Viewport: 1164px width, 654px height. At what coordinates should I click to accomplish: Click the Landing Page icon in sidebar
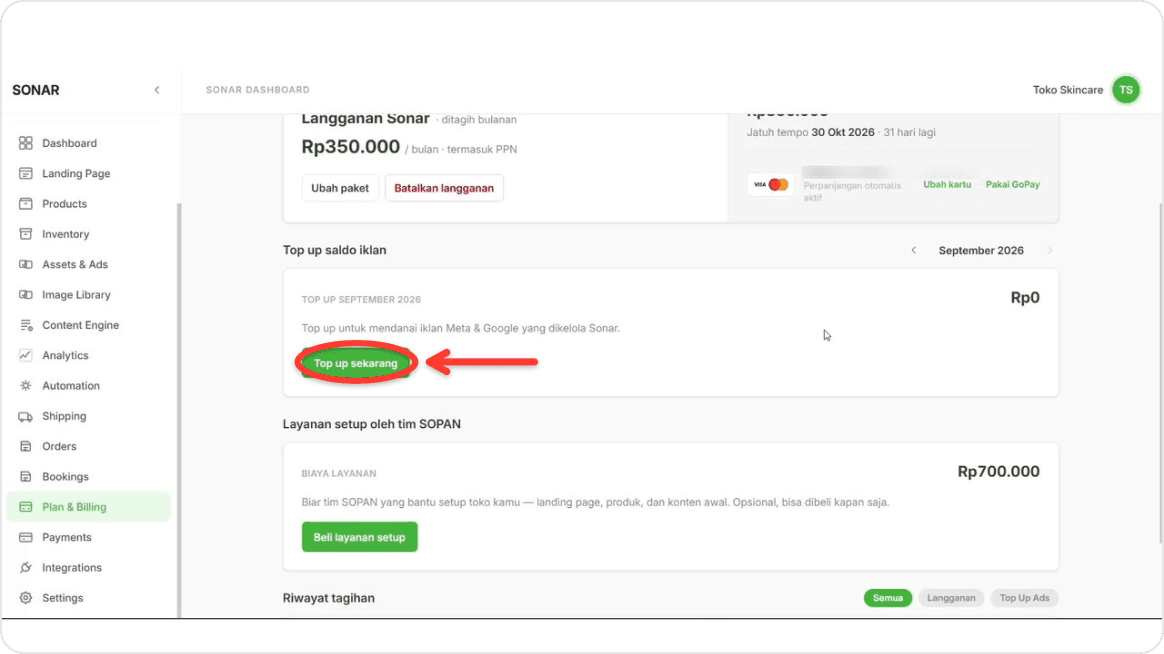[x=26, y=173]
